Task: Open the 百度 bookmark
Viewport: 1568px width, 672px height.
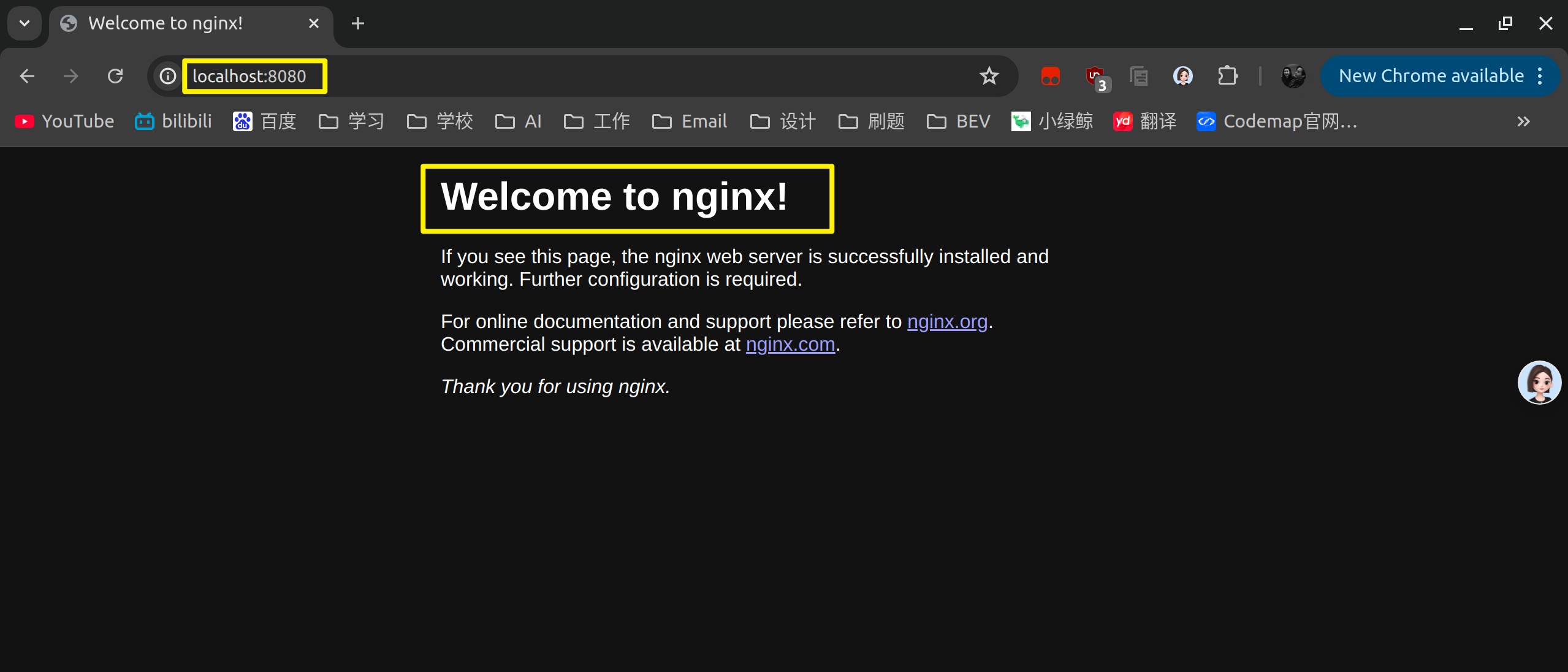Action: coord(265,121)
